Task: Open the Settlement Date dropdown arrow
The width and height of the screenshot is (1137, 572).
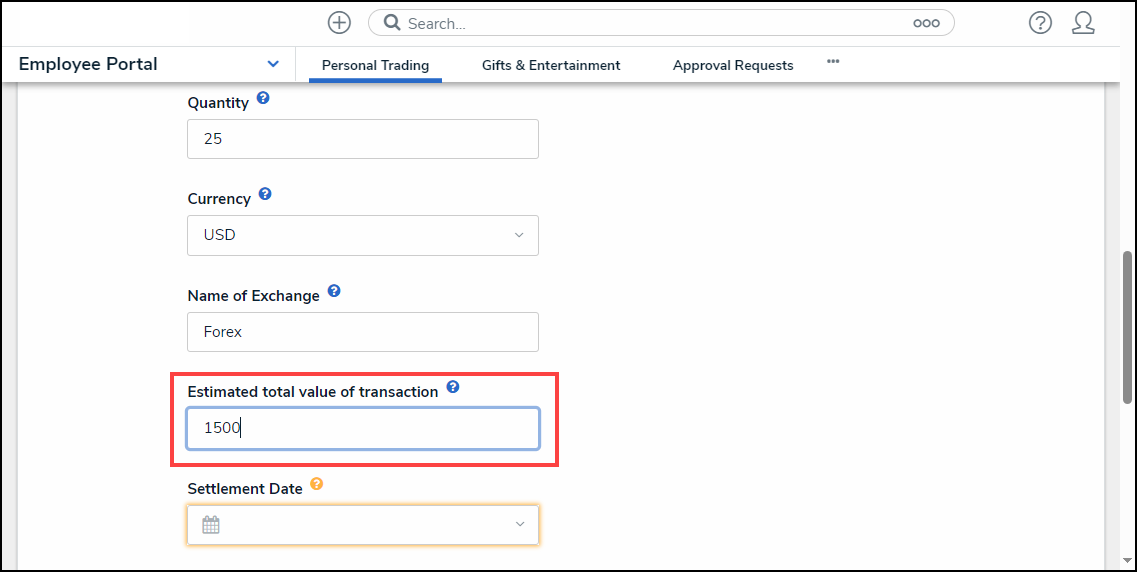Action: (519, 525)
